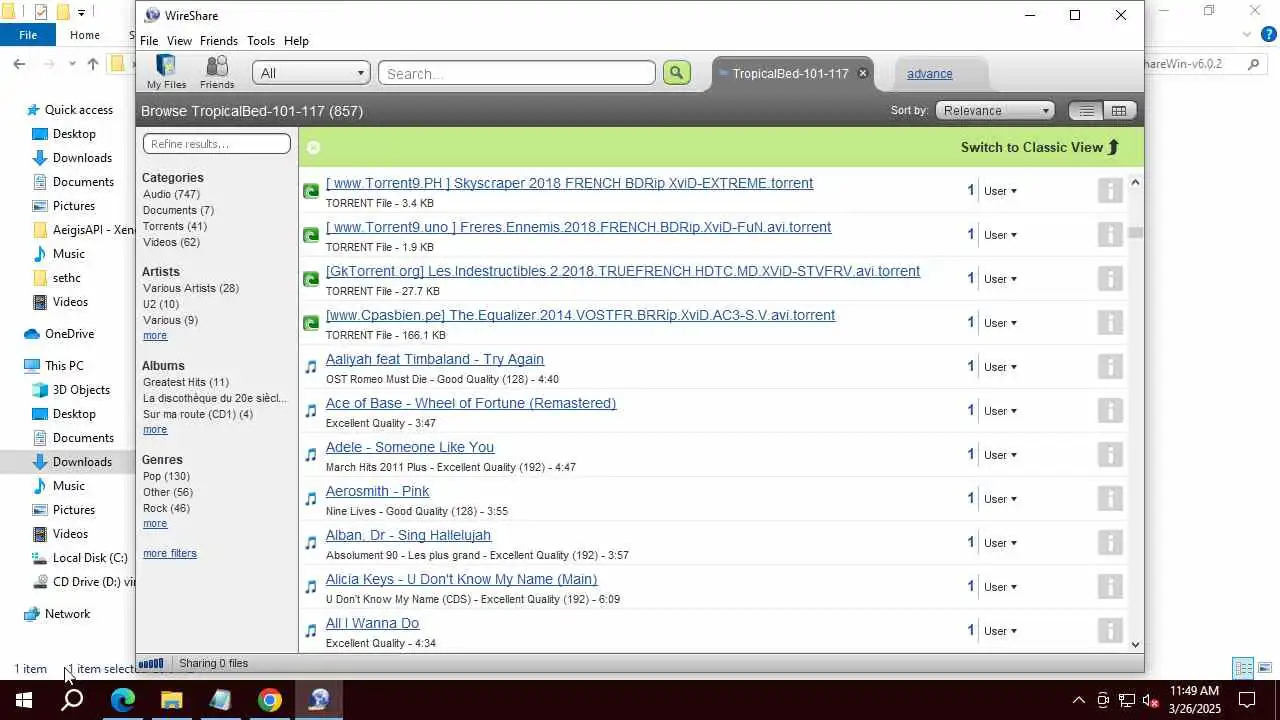The width and height of the screenshot is (1280, 720).
Task: Open the All search category dropdown
Action: (x=311, y=73)
